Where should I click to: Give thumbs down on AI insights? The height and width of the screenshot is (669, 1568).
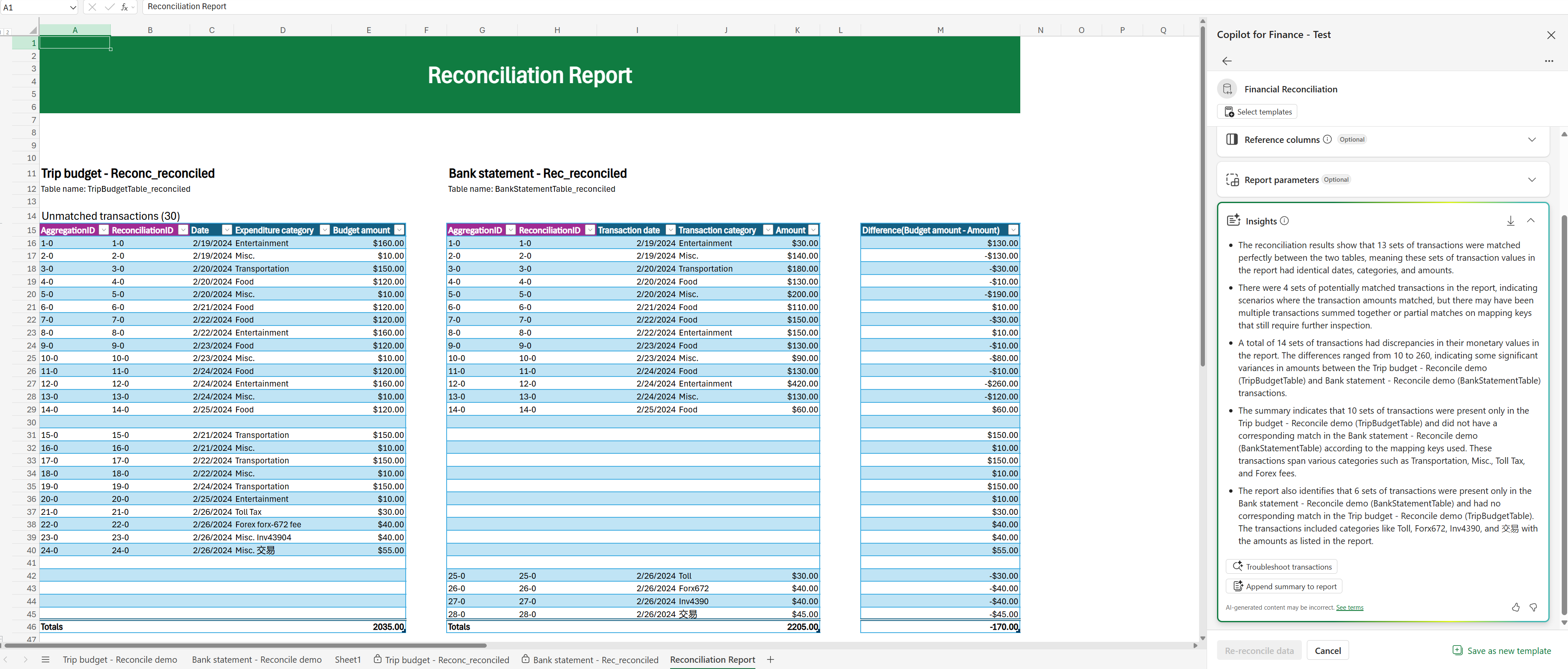pos(1533,607)
